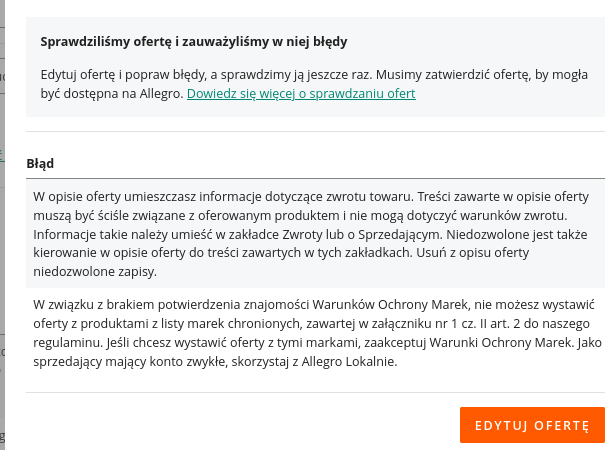
Task: Click the dimmed page strip beside the dialog
Action: click(x=2, y=225)
